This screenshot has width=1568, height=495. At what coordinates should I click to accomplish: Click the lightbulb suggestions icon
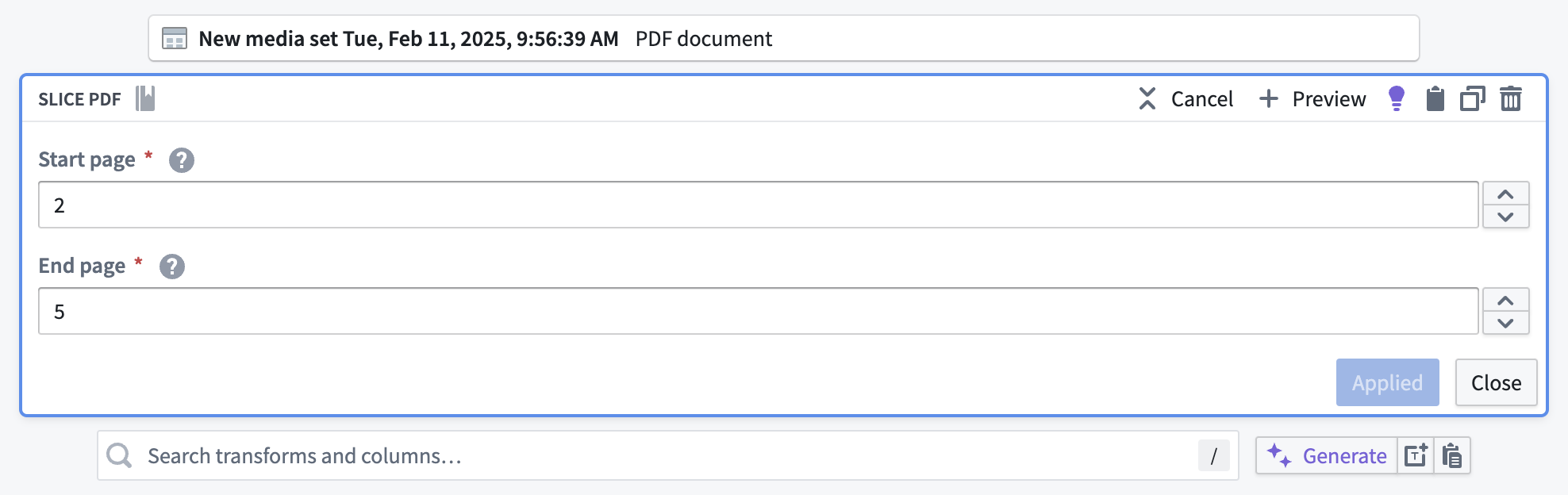pyautogui.click(x=1397, y=98)
